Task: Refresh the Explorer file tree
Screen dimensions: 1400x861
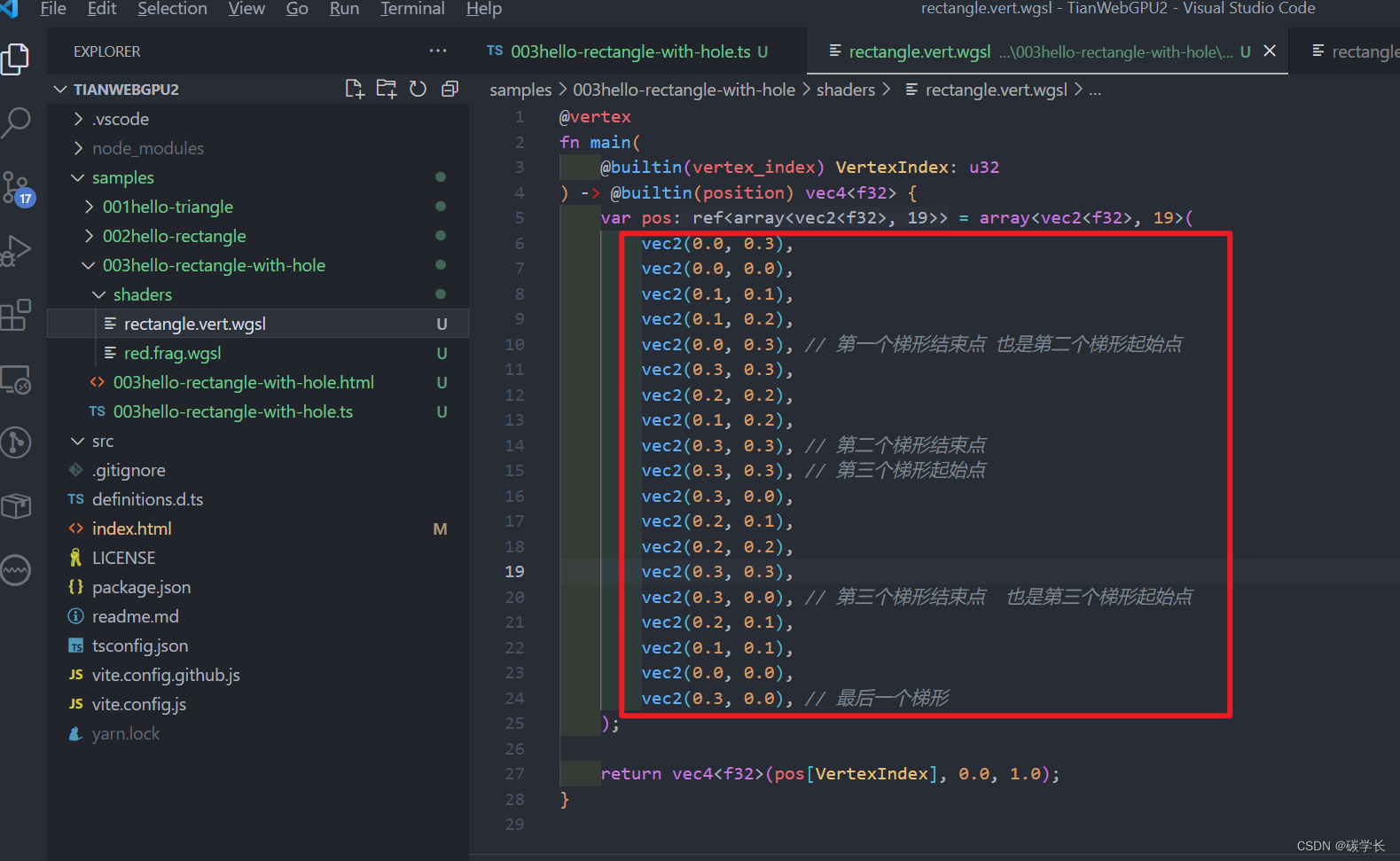Action: [x=418, y=89]
